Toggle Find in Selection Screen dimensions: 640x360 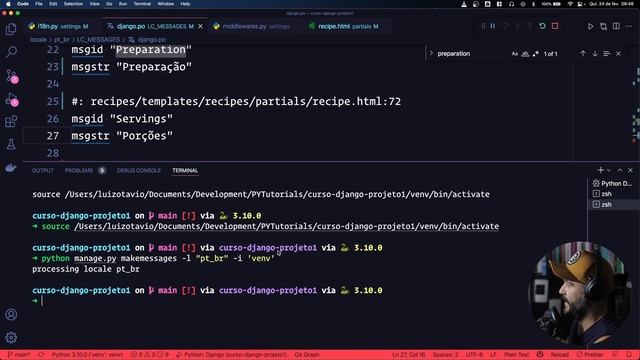[x=607, y=54]
